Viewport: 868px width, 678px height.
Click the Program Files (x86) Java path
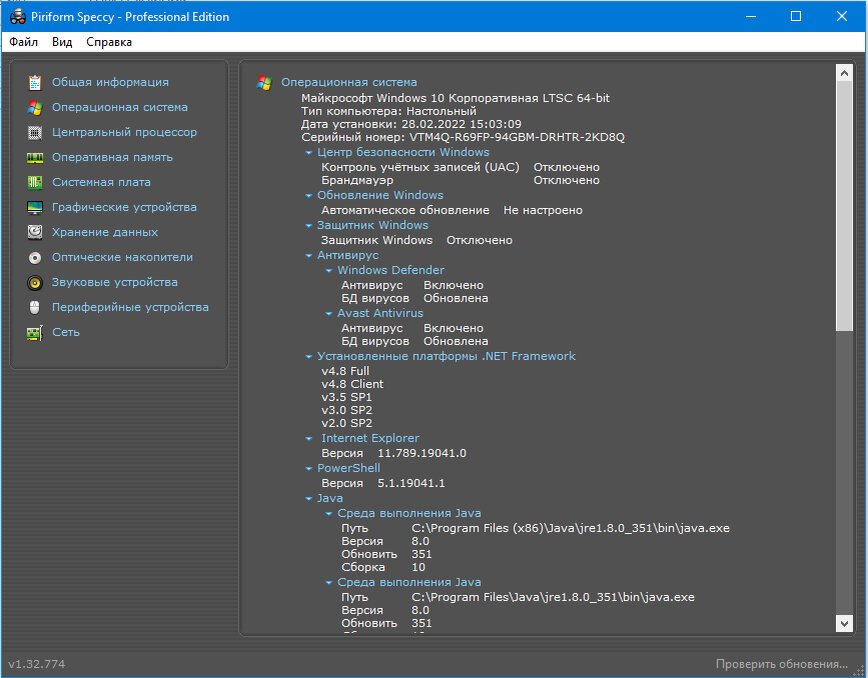(571, 528)
